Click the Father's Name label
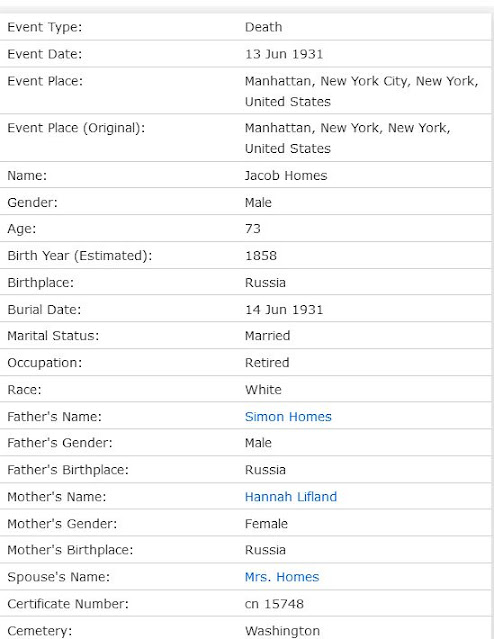 tap(55, 416)
